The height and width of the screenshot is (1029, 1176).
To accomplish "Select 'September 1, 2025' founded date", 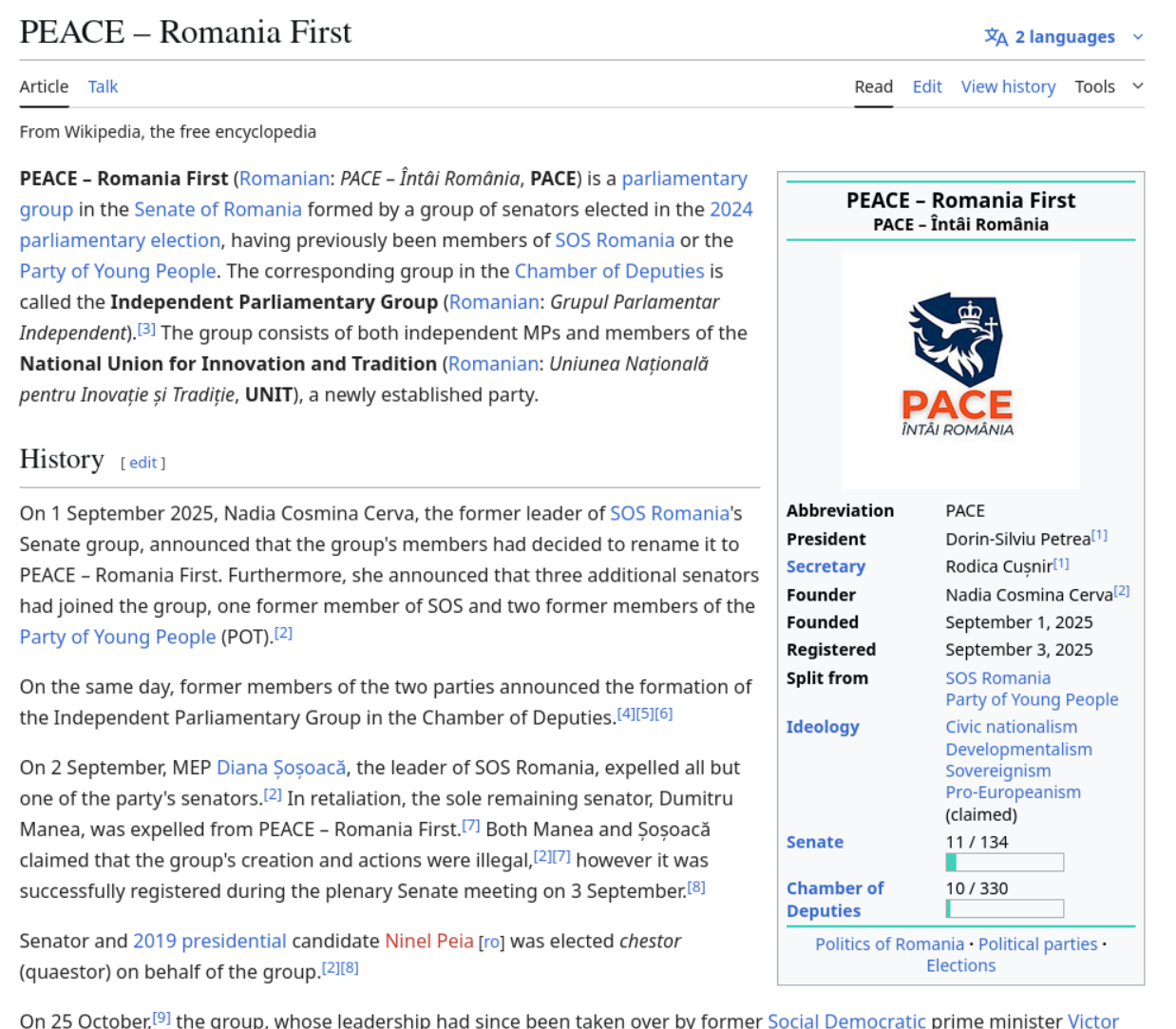I will 1018,622.
